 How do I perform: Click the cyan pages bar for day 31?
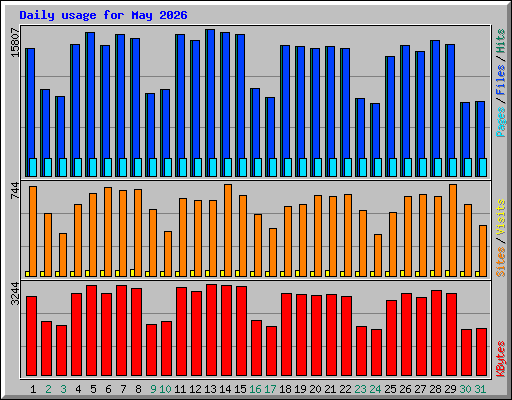[483, 167]
